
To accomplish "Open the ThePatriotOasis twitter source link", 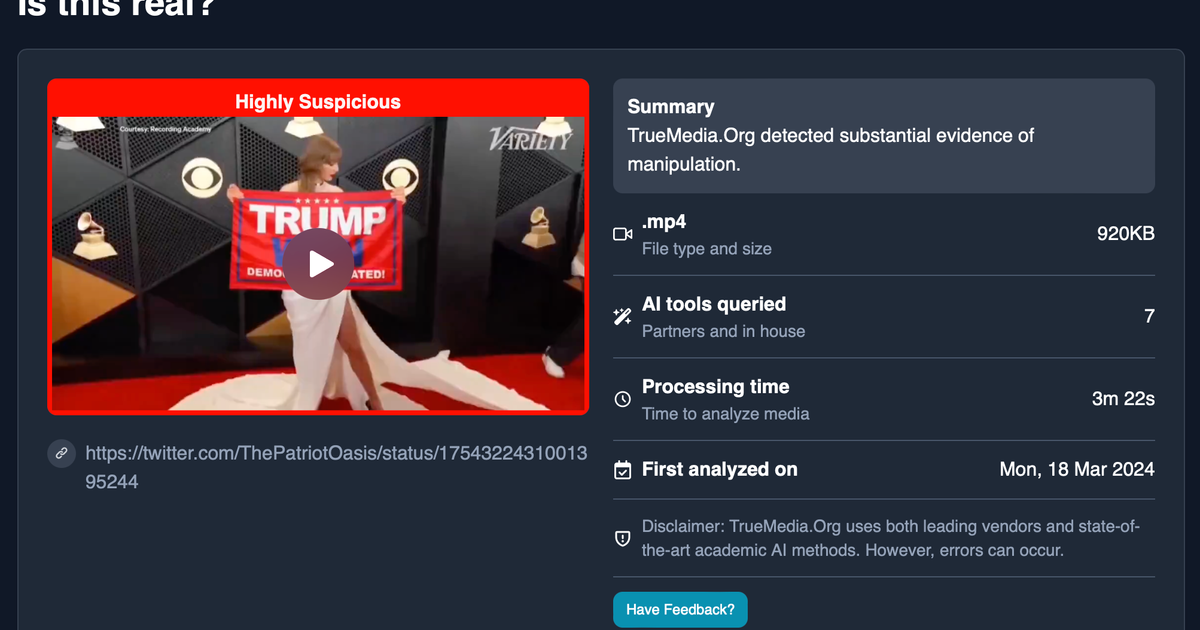I will tap(336, 467).
